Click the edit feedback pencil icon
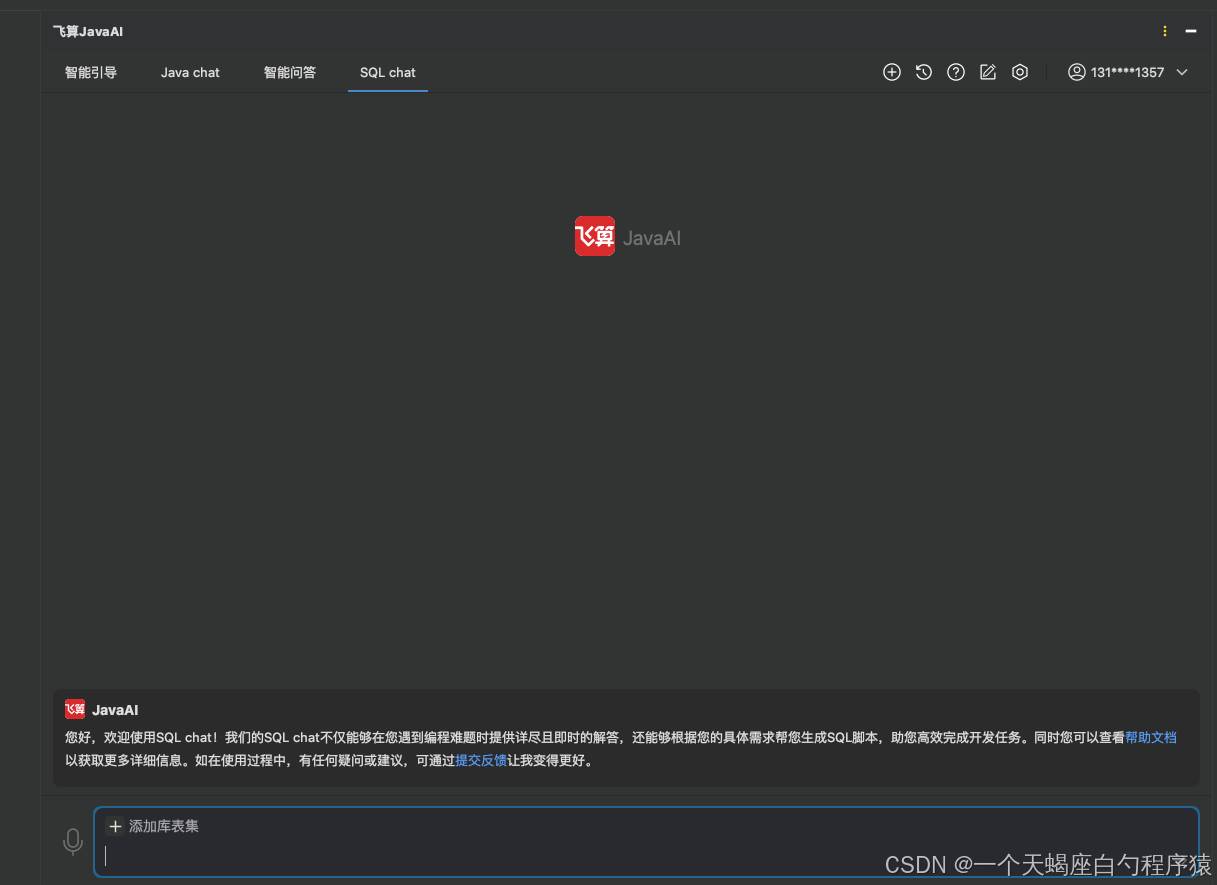 coord(988,72)
